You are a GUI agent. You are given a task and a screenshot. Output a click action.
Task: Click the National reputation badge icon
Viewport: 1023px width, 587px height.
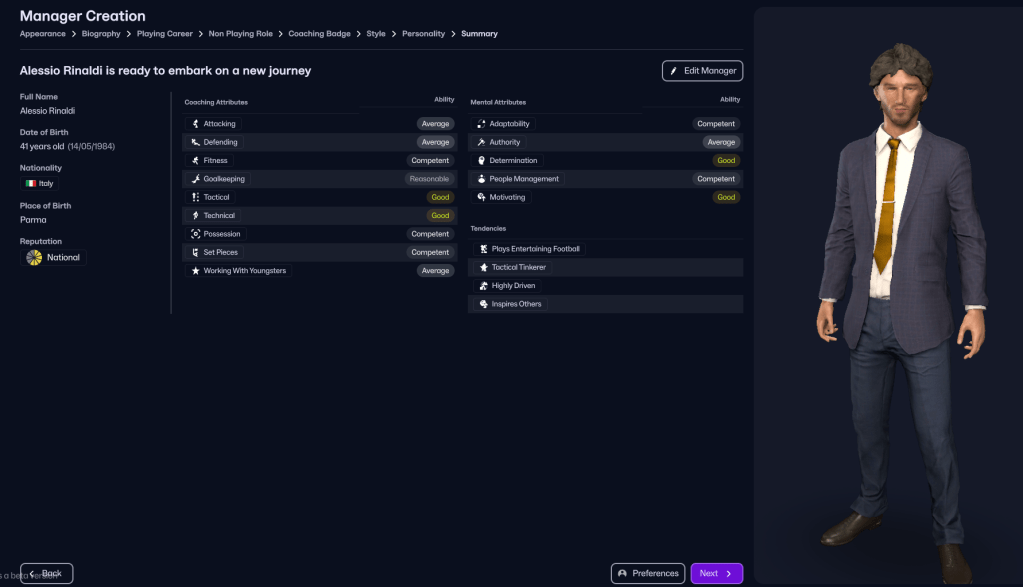pos(34,258)
